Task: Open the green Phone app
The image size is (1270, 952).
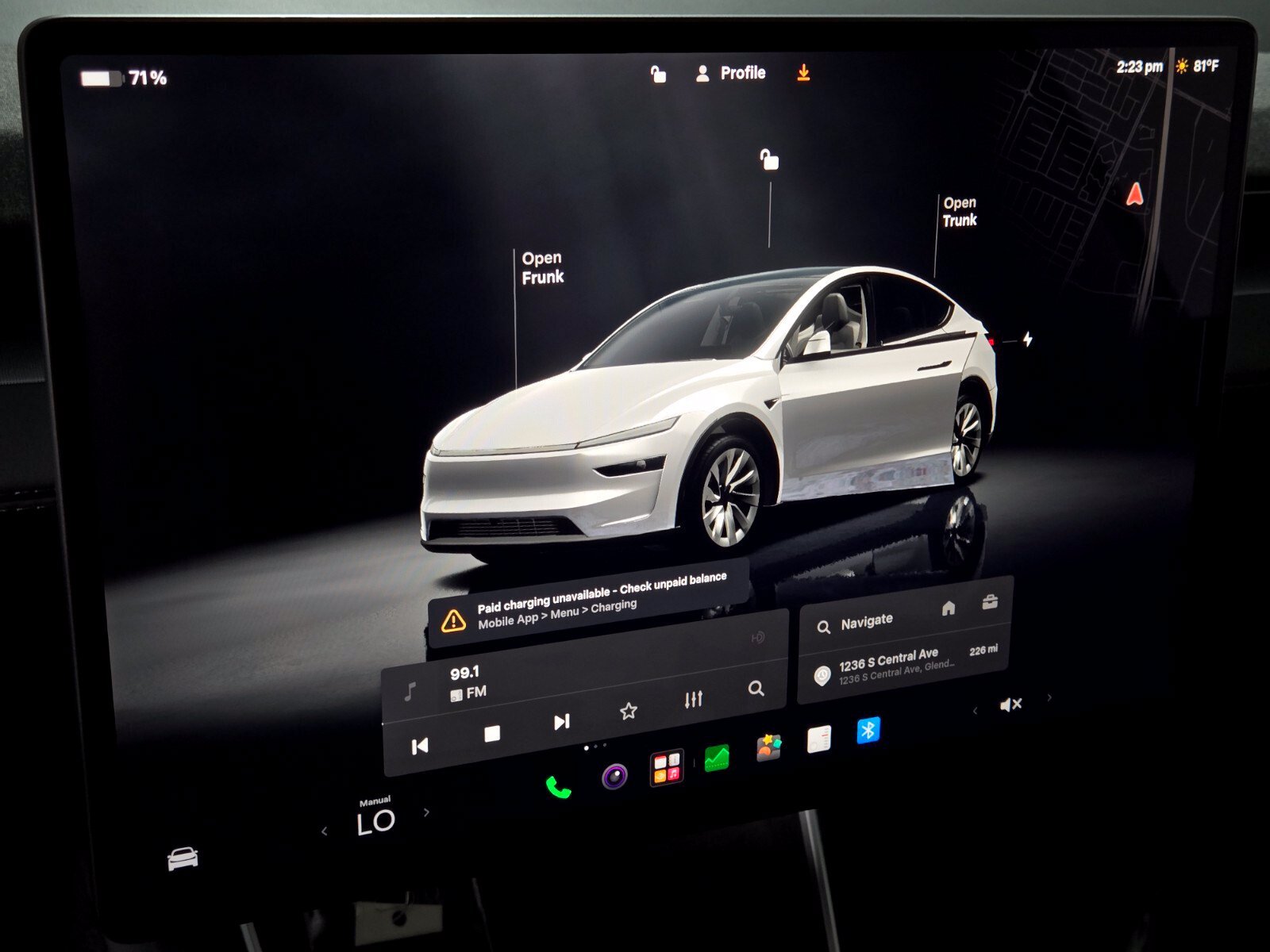Action: pos(558,786)
